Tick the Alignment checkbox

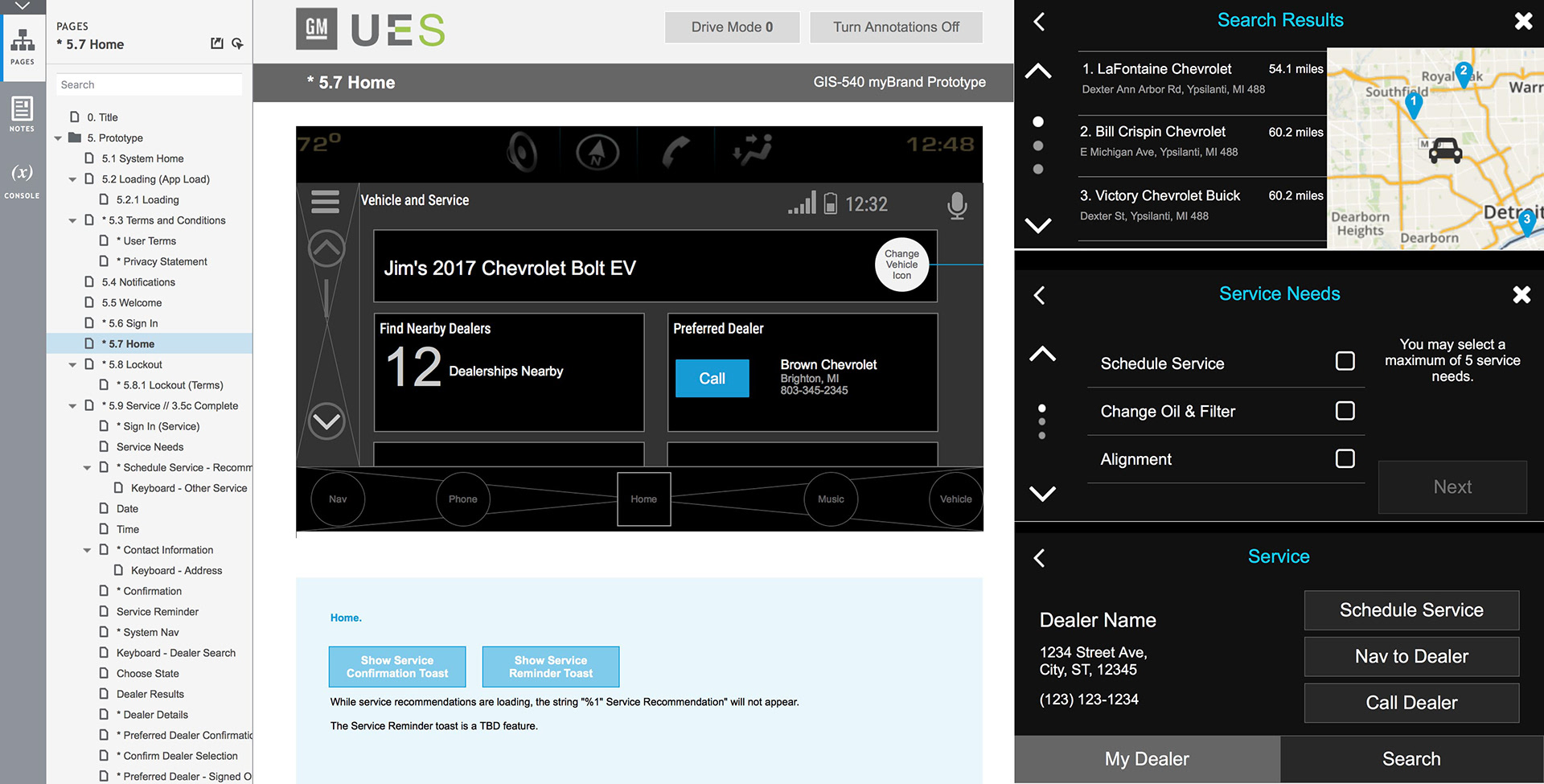coord(1345,458)
